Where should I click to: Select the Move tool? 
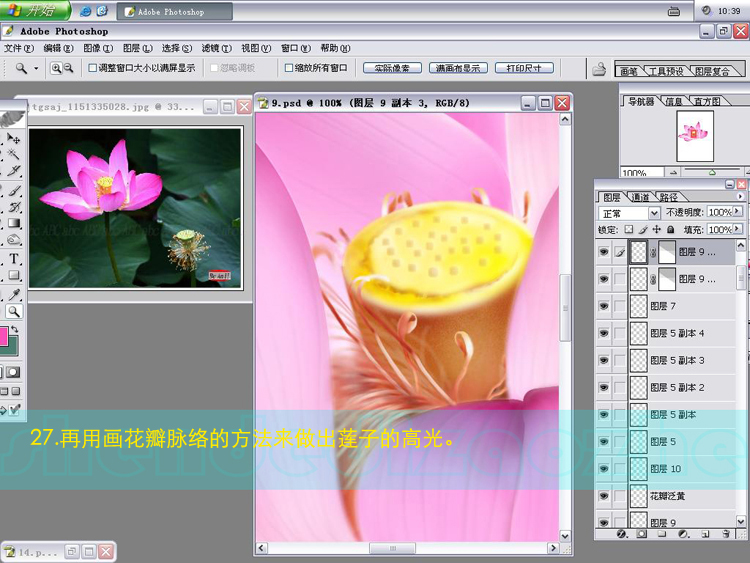(x=13, y=139)
